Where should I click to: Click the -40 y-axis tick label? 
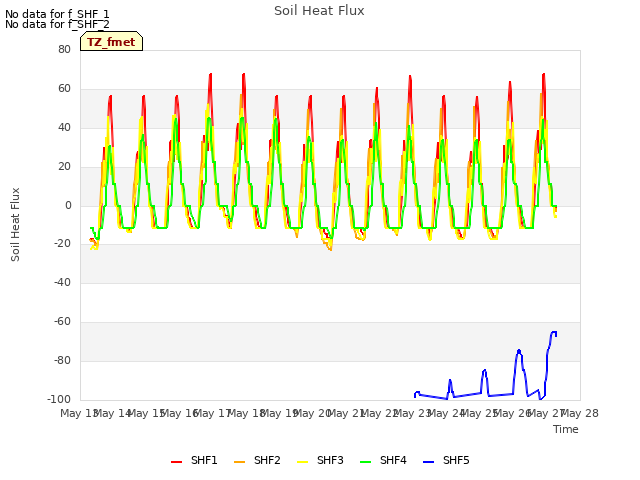pyautogui.click(x=62, y=282)
